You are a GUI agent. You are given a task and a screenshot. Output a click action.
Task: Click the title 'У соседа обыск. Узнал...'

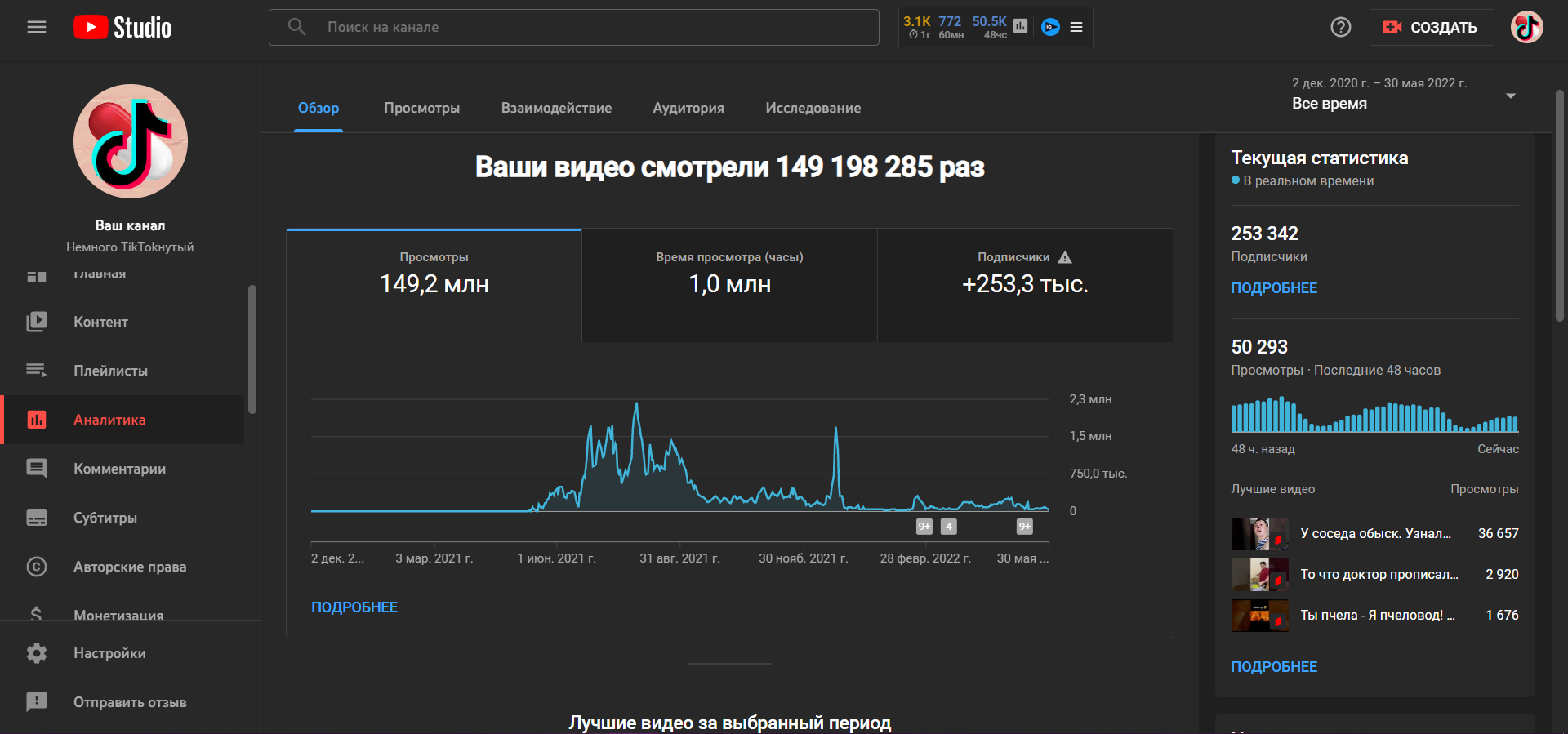click(x=1376, y=533)
